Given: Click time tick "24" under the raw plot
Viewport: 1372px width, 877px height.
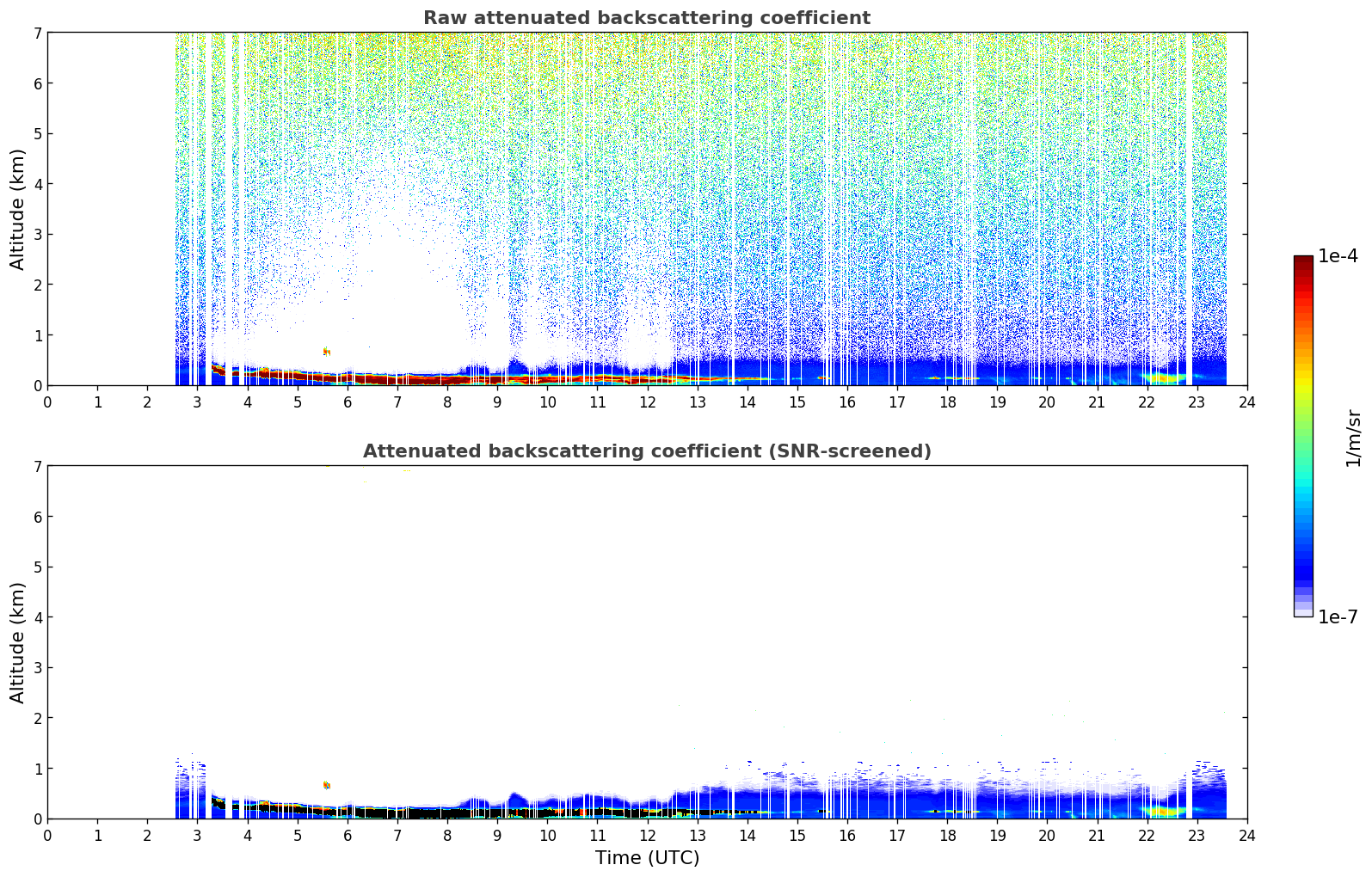Looking at the screenshot, I should point(1247,402).
